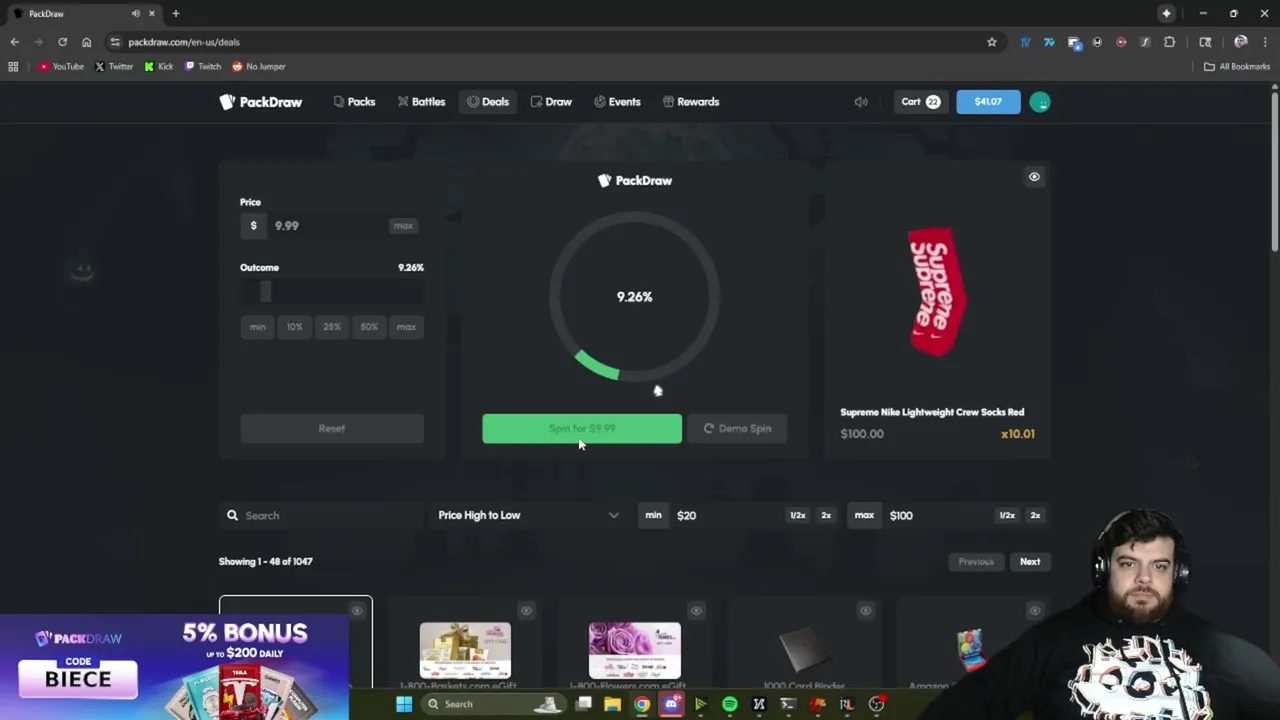Viewport: 1280px width, 720px height.
Task: Open a new browser tab
Action: [175, 14]
